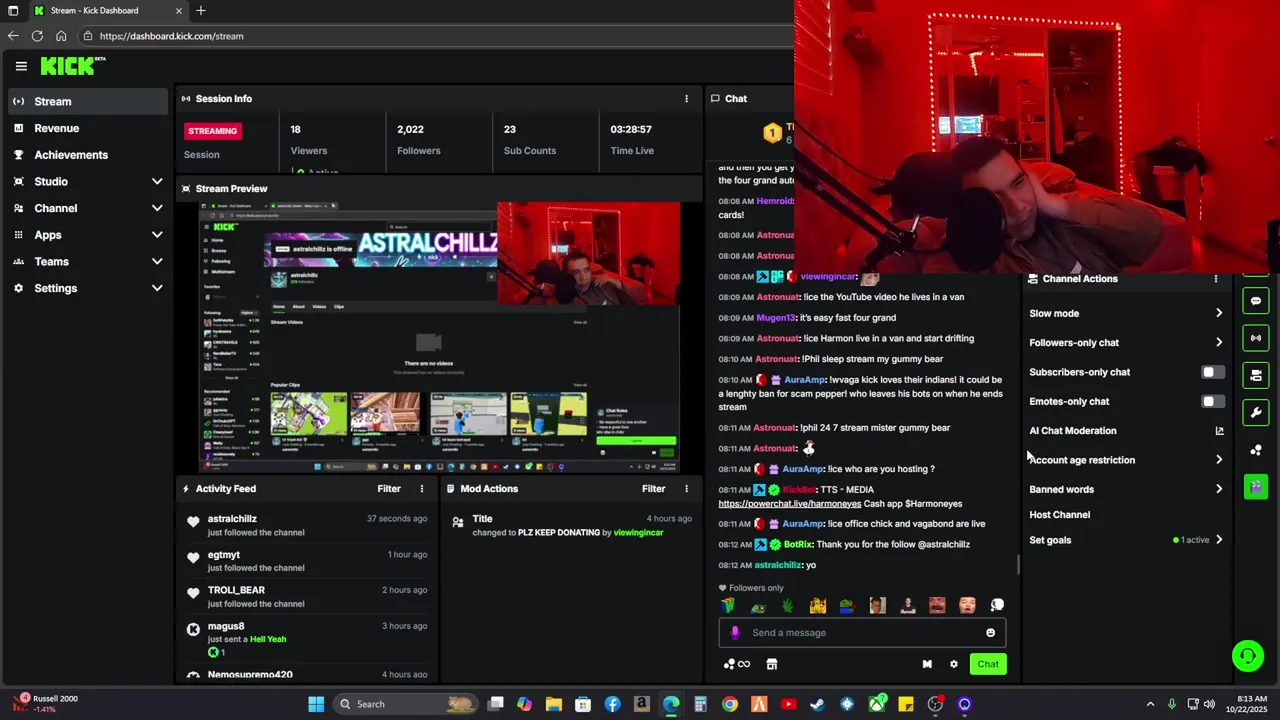Open YouTube from the taskbar
Screen dimensions: 1280x720
point(788,704)
